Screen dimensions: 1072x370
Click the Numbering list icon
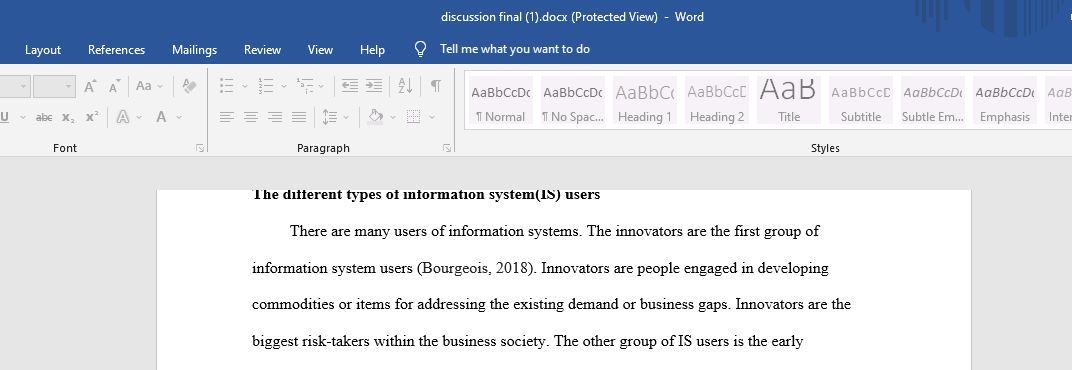click(265, 86)
